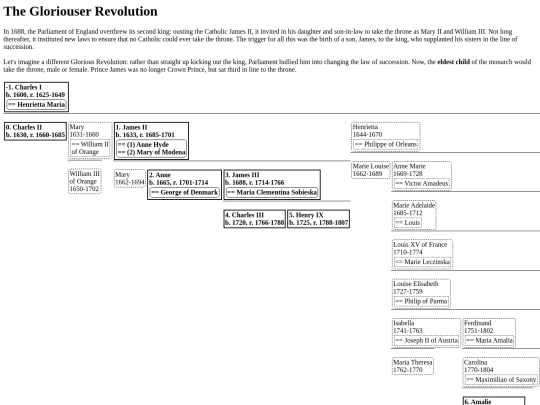Click spouse William II of Orange
This screenshot has height=405, width=540.
(x=90, y=148)
